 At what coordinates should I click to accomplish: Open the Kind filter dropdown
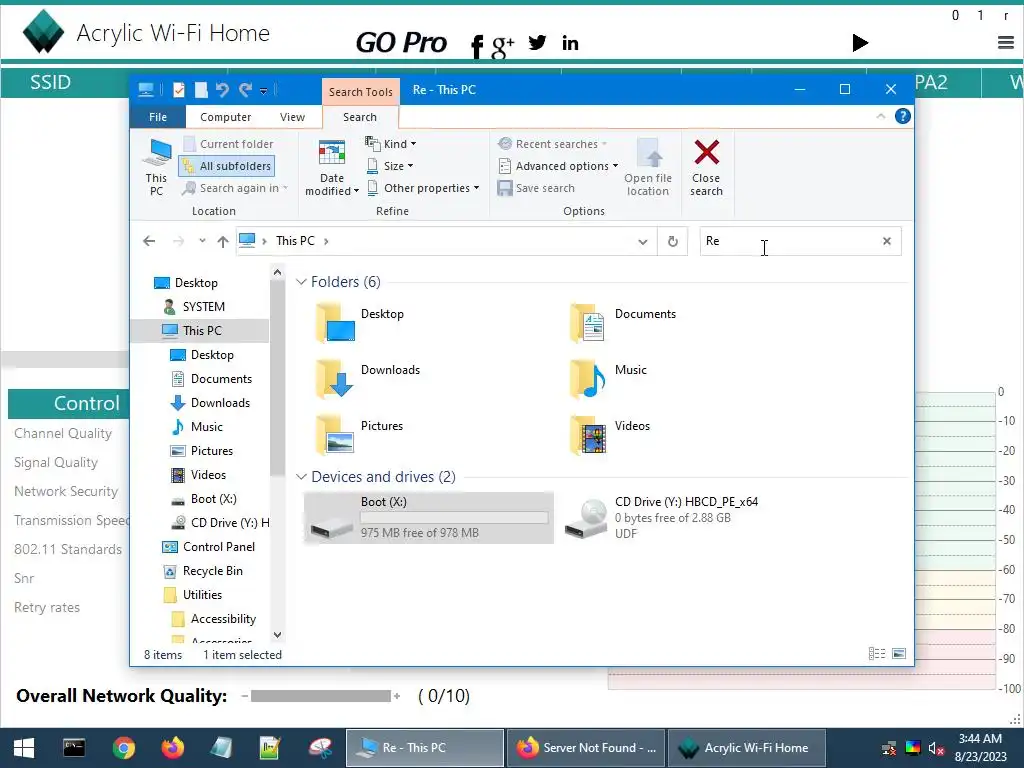click(x=391, y=144)
